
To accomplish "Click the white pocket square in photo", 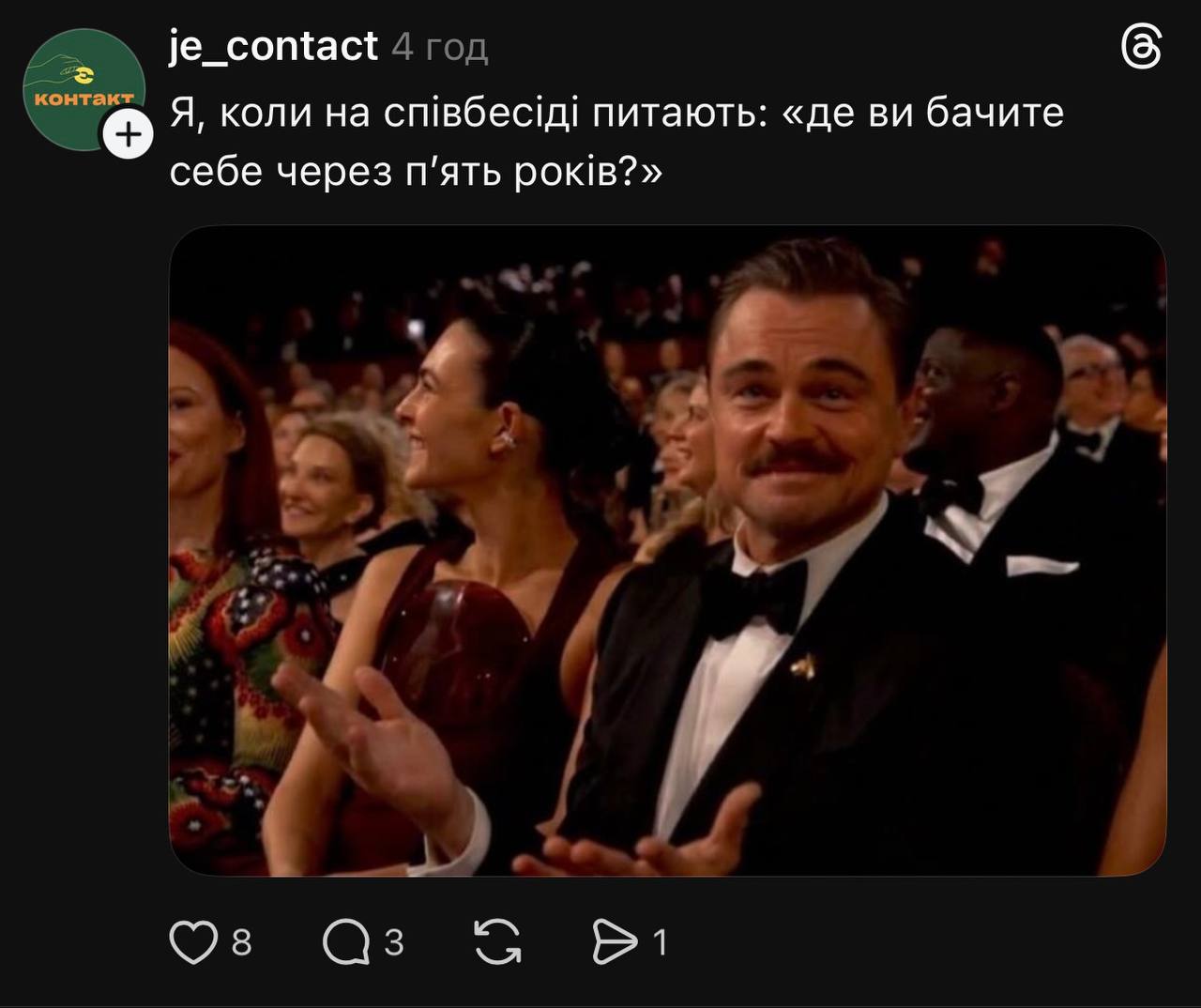I will (1041, 565).
